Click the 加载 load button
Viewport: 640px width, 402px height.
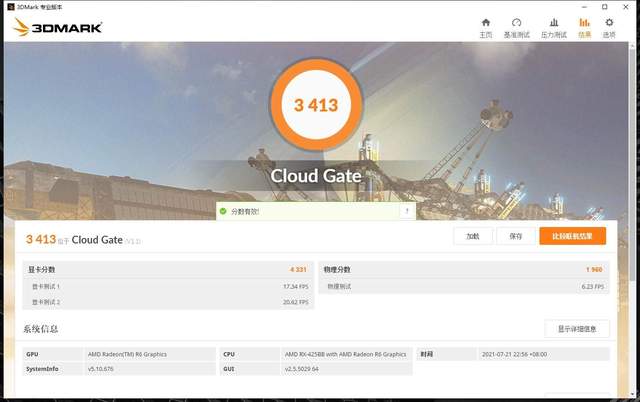[473, 236]
